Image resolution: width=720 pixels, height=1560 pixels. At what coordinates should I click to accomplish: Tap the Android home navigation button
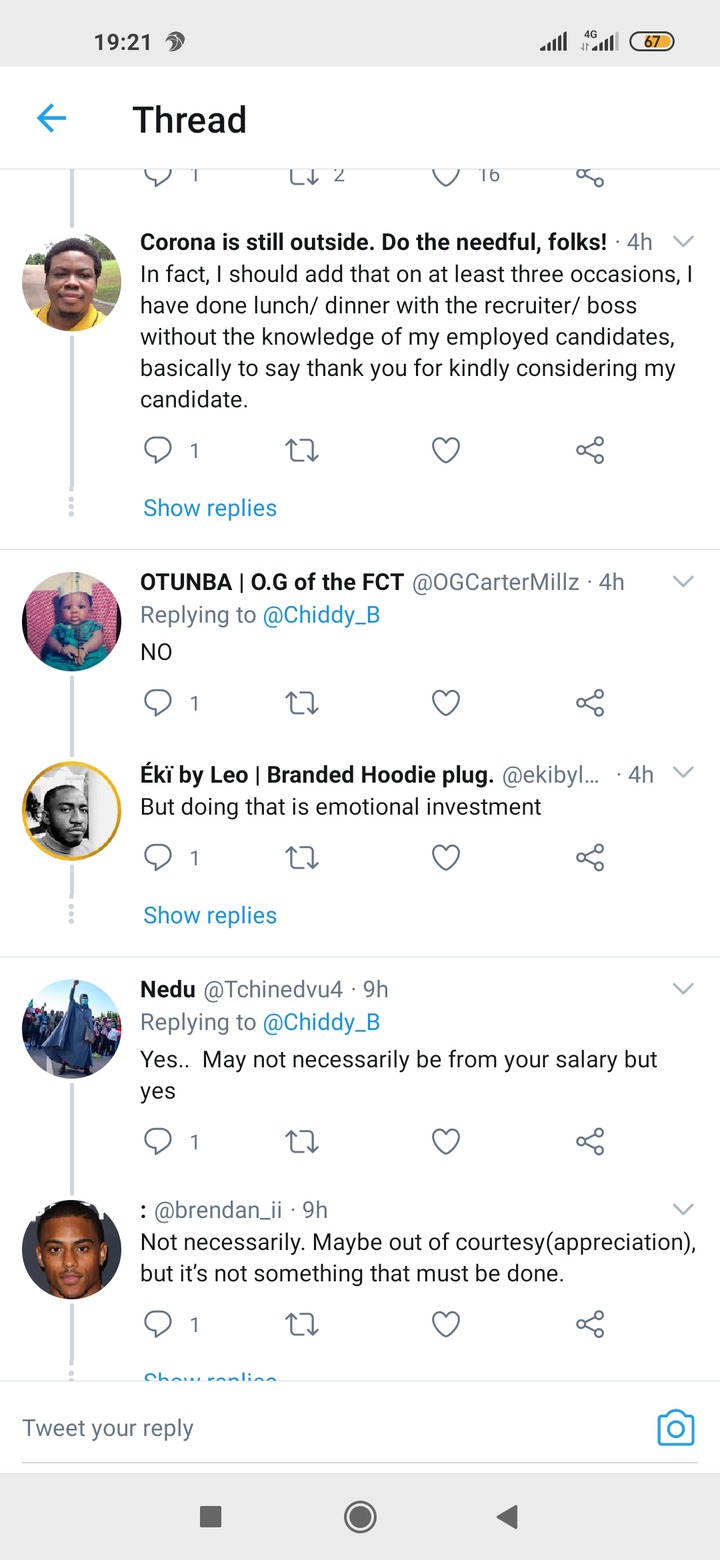[360, 1517]
